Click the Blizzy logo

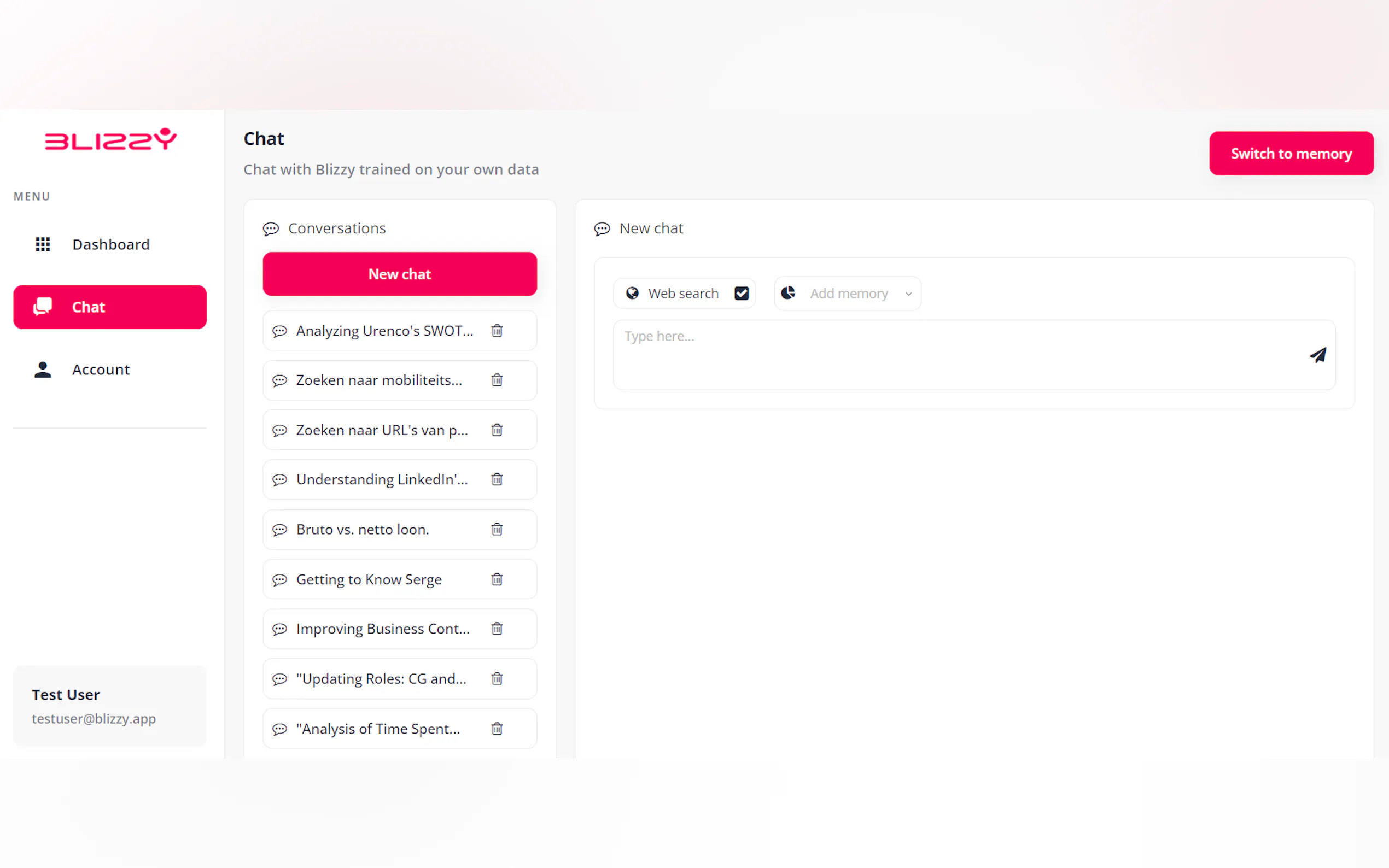pos(110,139)
